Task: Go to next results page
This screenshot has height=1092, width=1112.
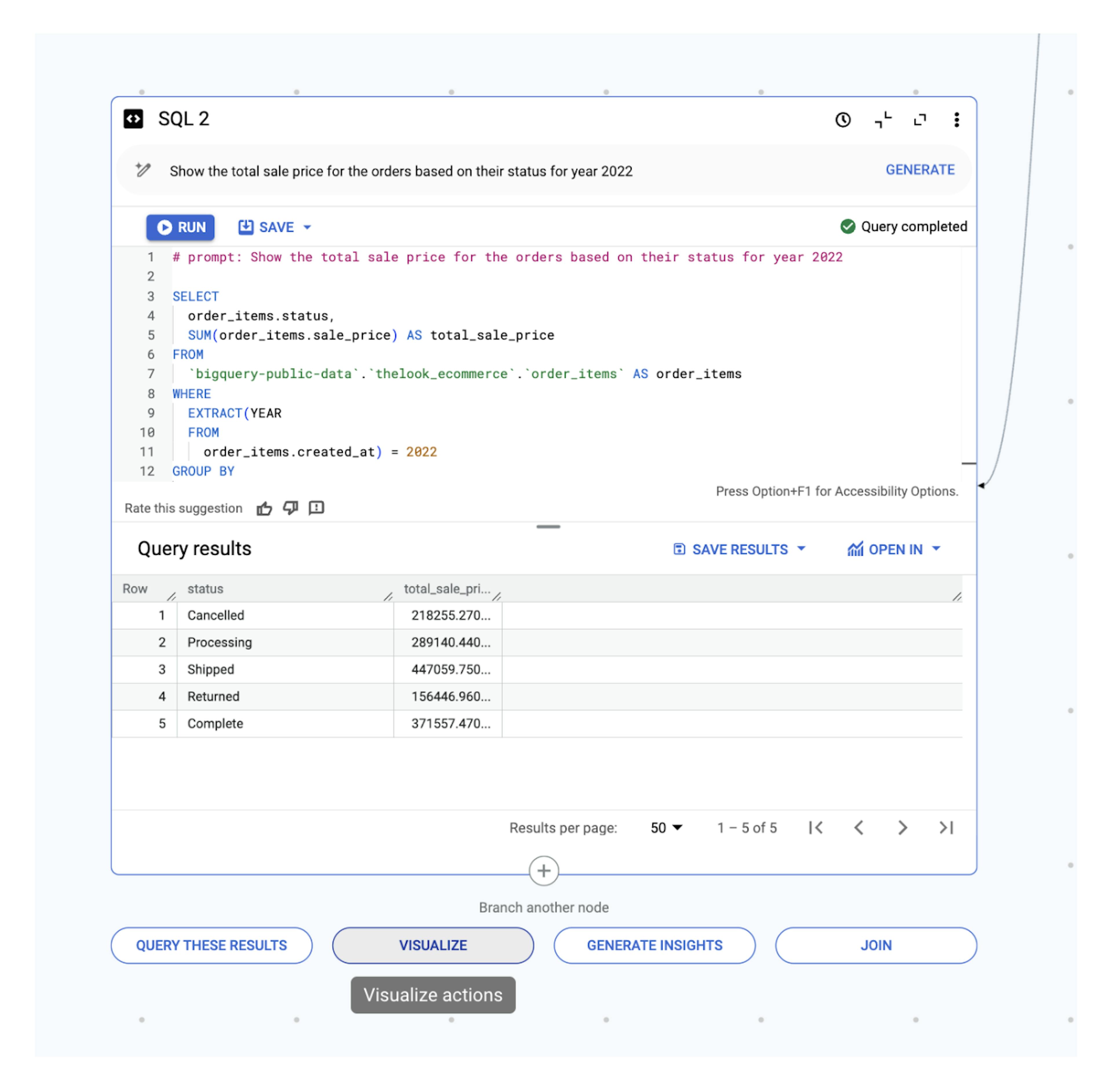Action: click(x=902, y=828)
